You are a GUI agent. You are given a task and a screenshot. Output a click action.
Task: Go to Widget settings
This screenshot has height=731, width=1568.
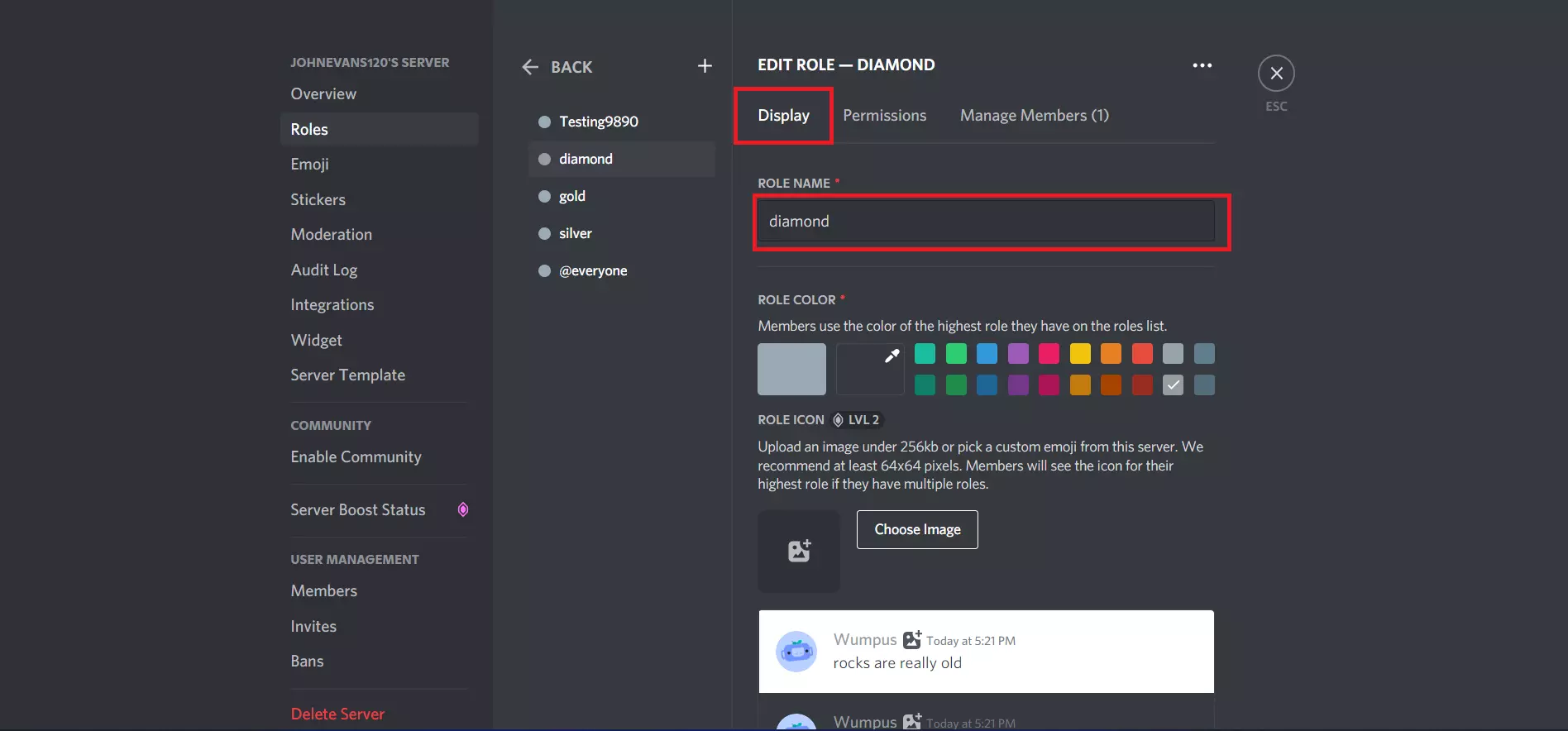(380, 340)
